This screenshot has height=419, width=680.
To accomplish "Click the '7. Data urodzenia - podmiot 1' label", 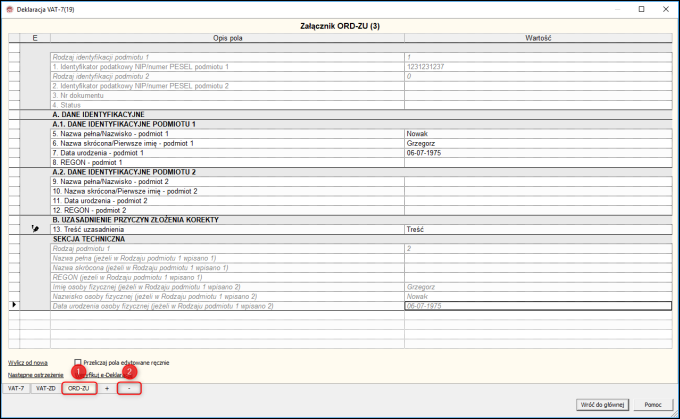I will pos(98,153).
